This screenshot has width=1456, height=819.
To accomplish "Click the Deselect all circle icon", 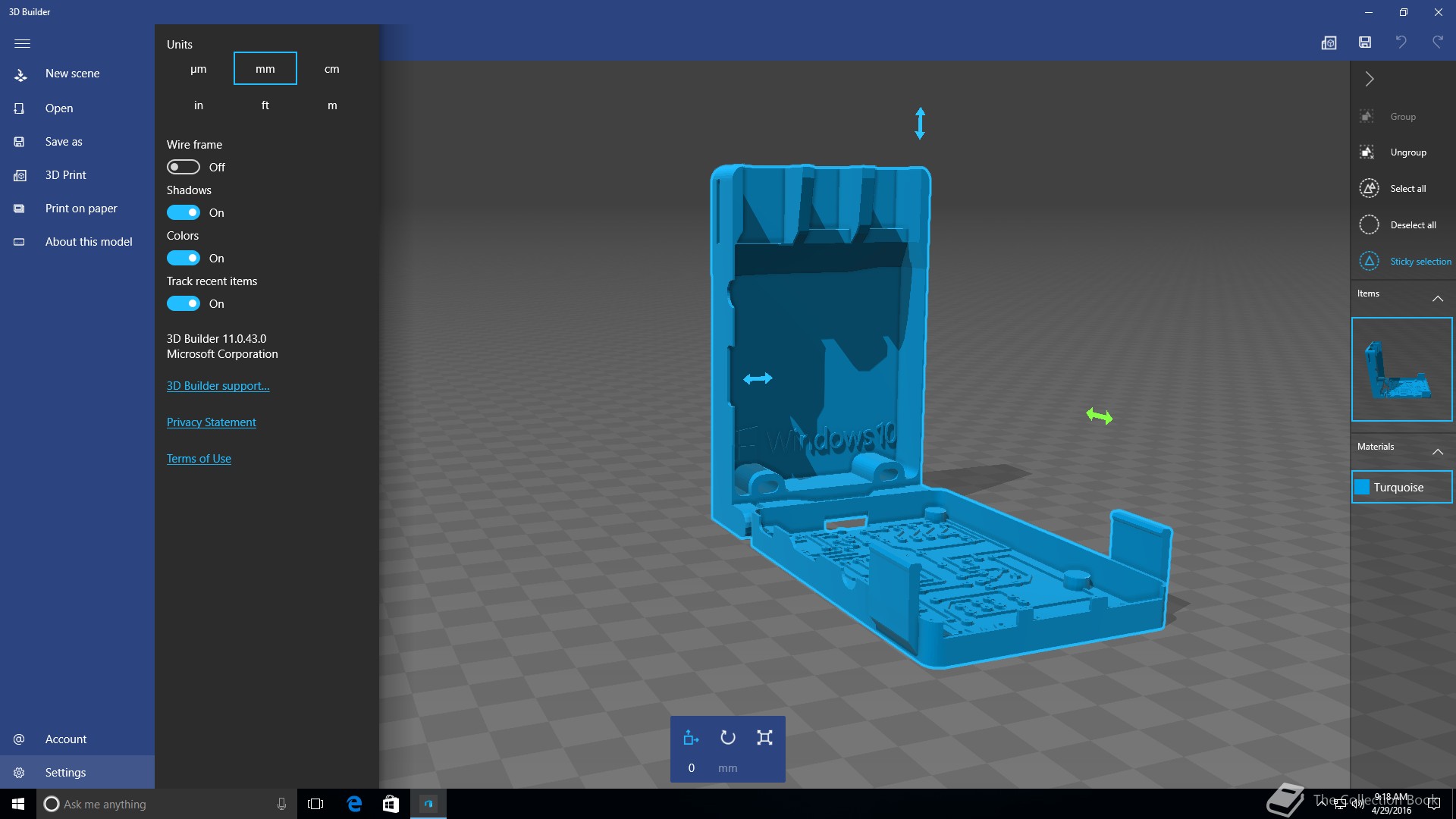I will [x=1369, y=224].
